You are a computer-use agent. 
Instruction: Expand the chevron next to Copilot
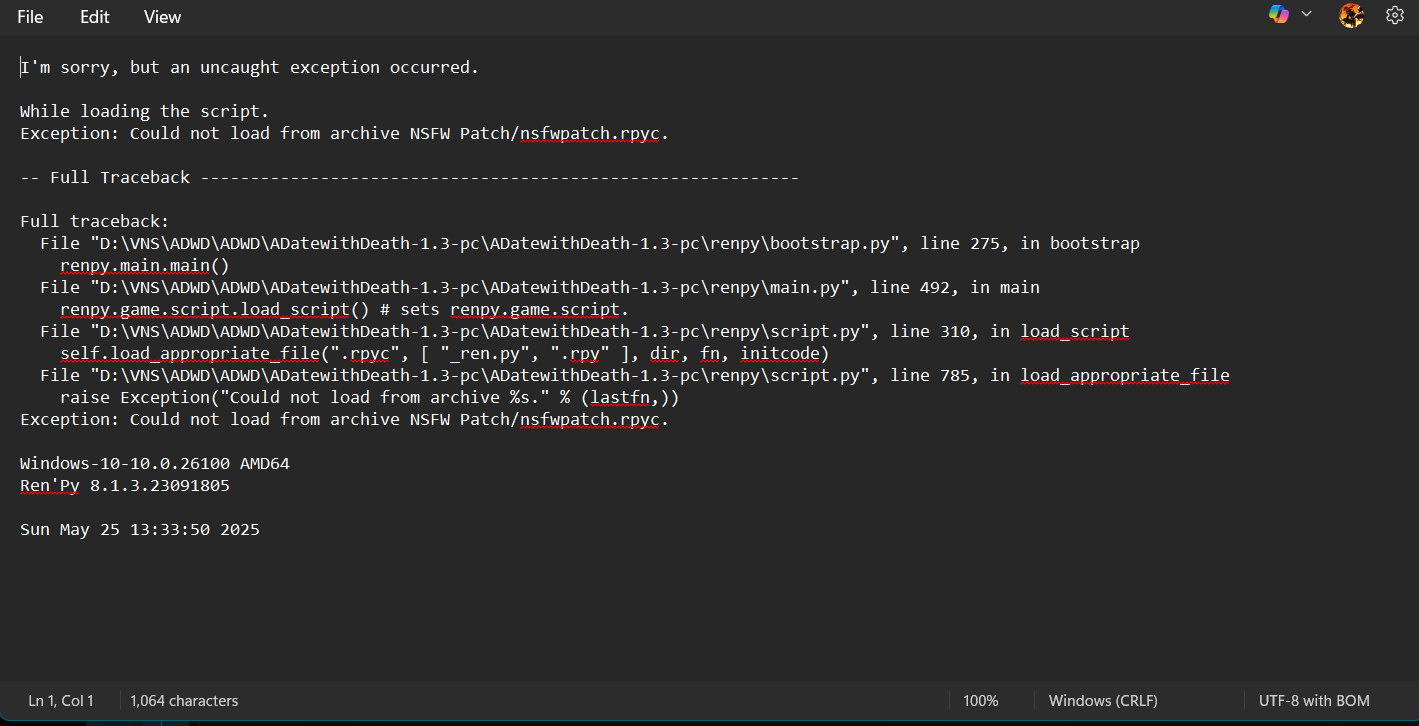click(x=1306, y=15)
